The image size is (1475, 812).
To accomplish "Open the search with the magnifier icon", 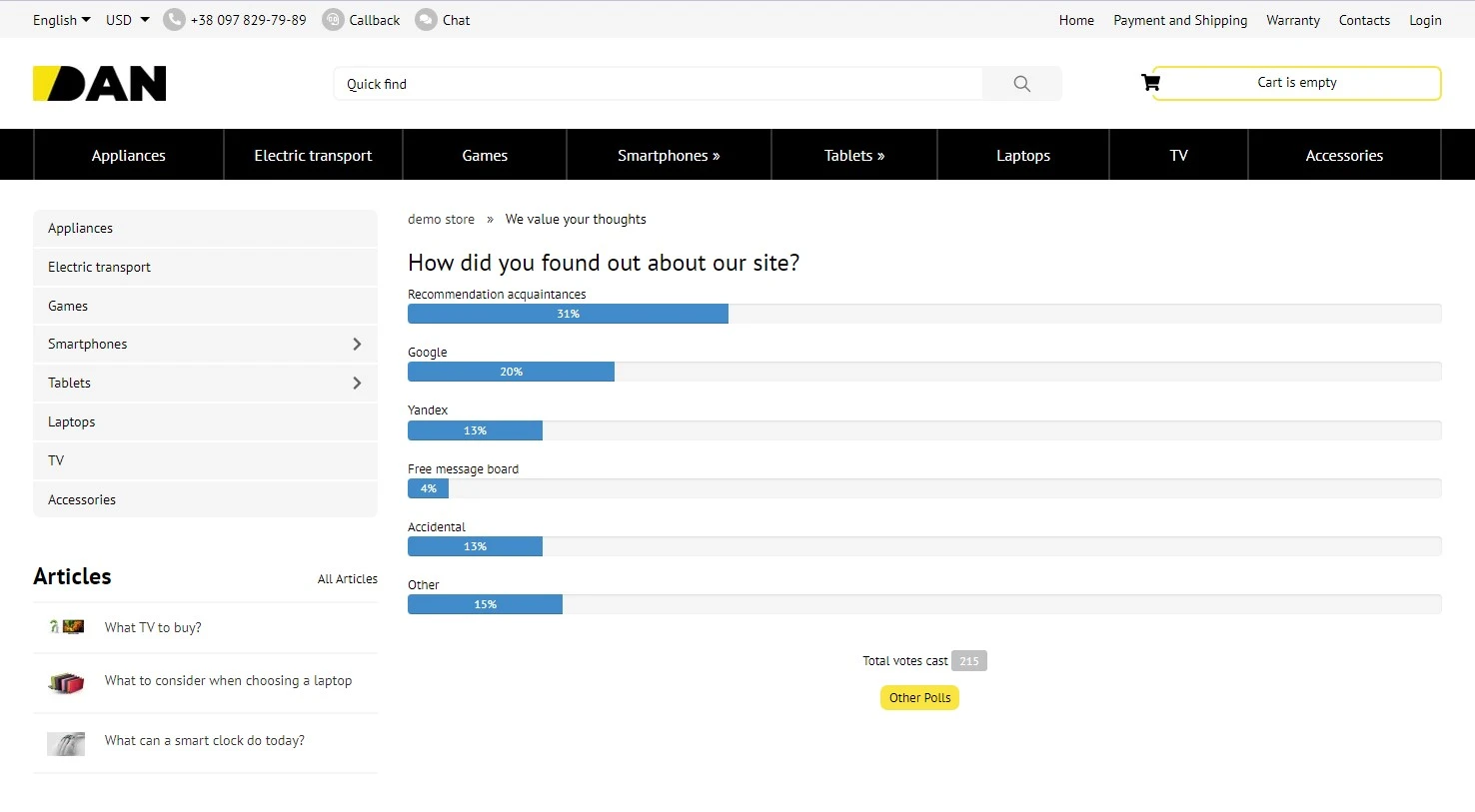I will pos(1021,83).
